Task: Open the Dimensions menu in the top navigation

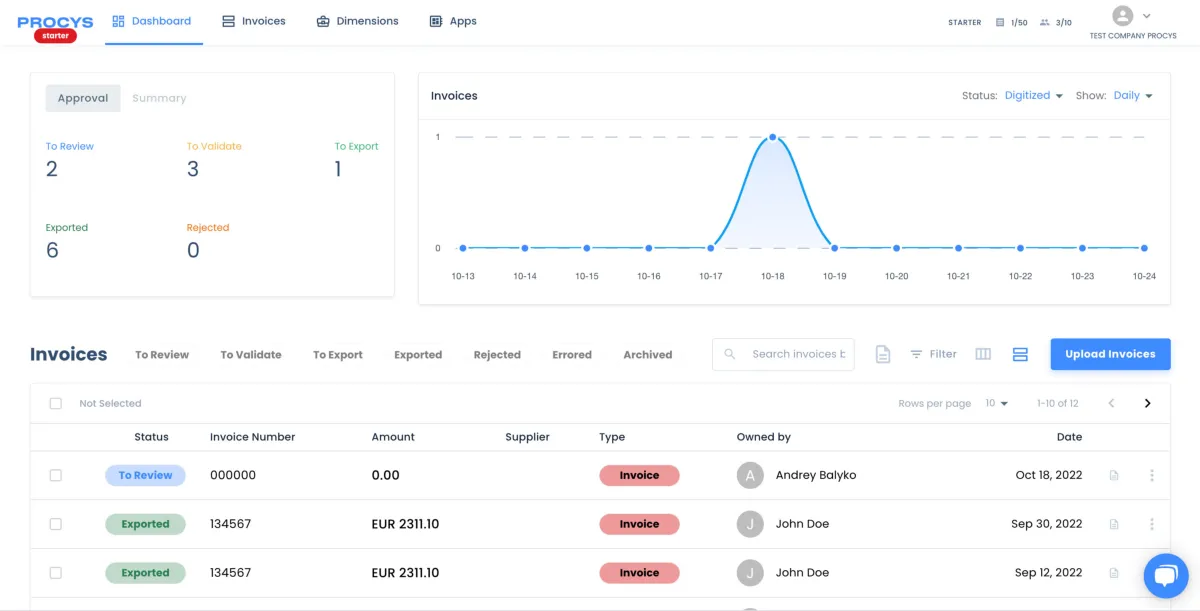Action: tap(357, 21)
